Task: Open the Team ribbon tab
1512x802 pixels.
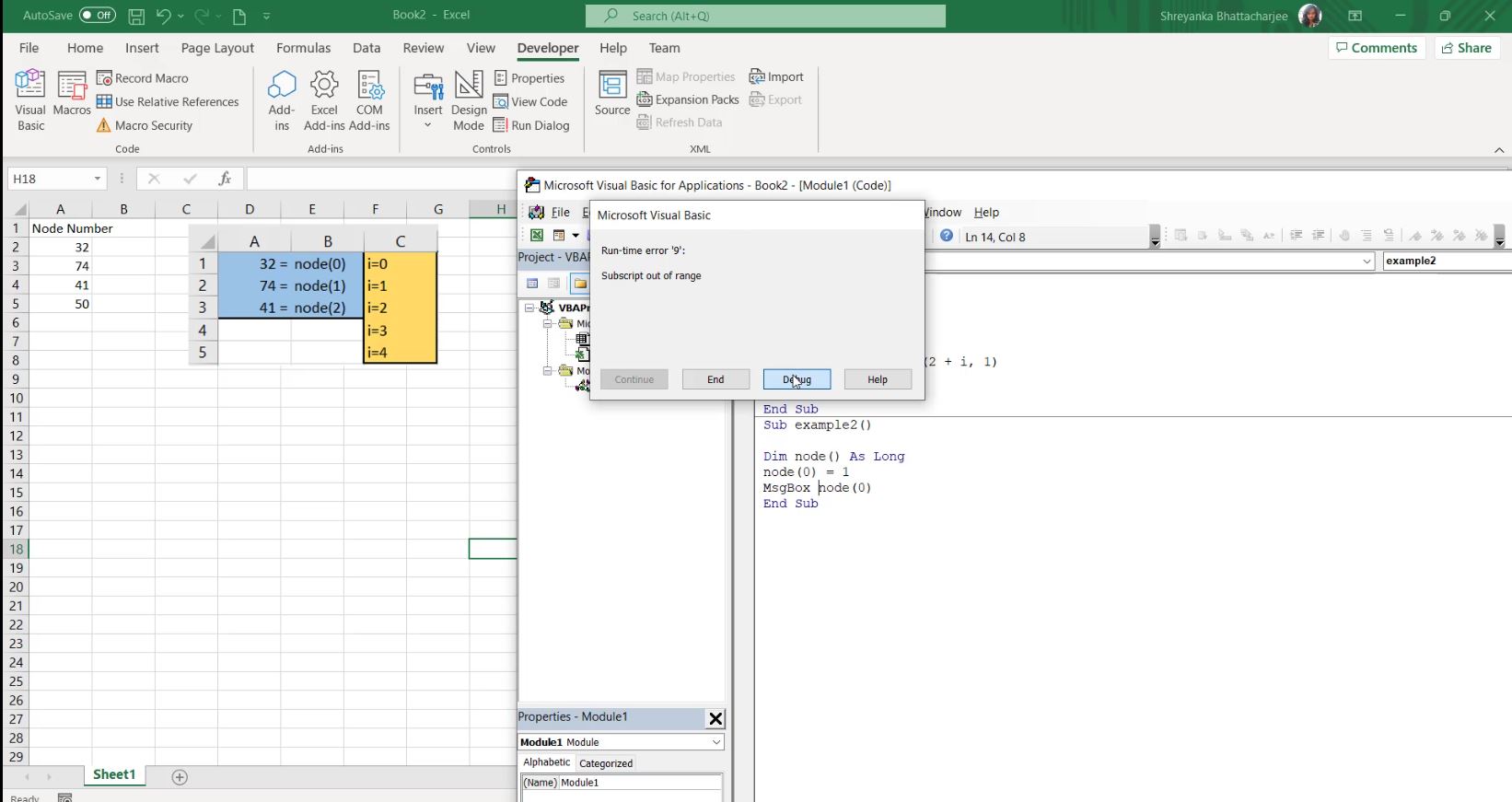Action: coord(664,48)
